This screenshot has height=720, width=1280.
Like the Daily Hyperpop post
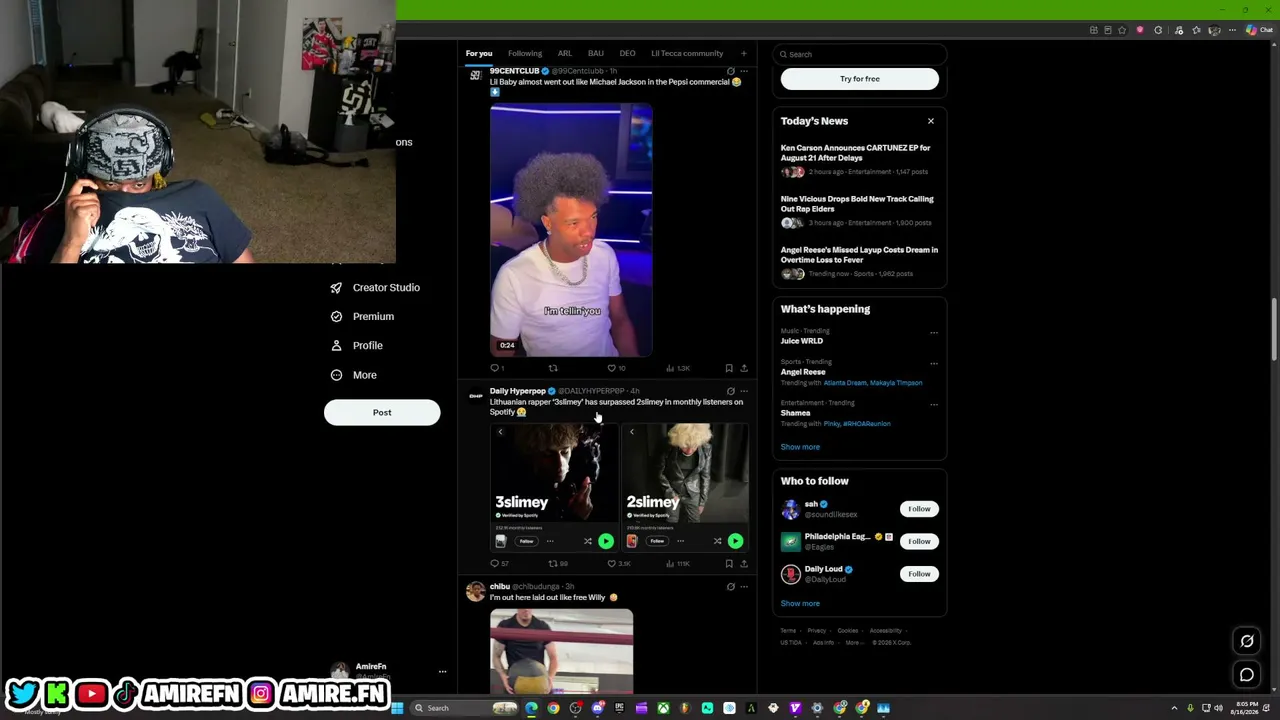617,563
